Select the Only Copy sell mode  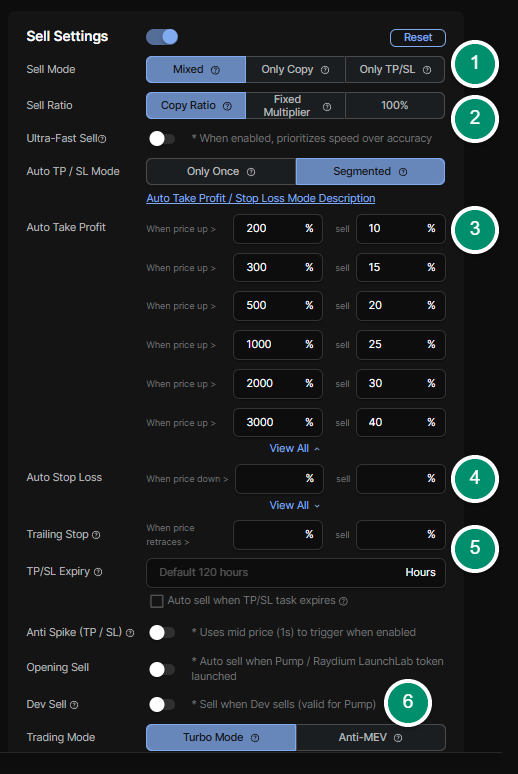pos(295,70)
